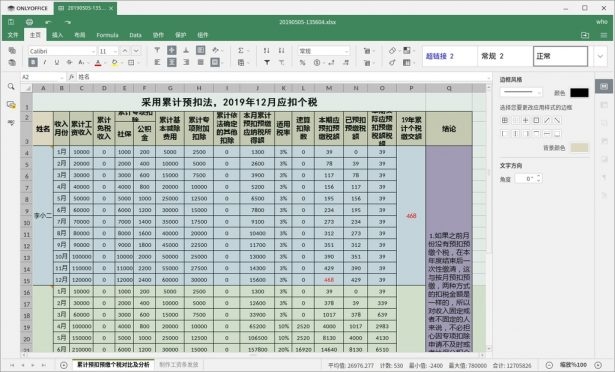This screenshot has width=615, height=372.
Task: Clear the filter
Action: (281, 62)
